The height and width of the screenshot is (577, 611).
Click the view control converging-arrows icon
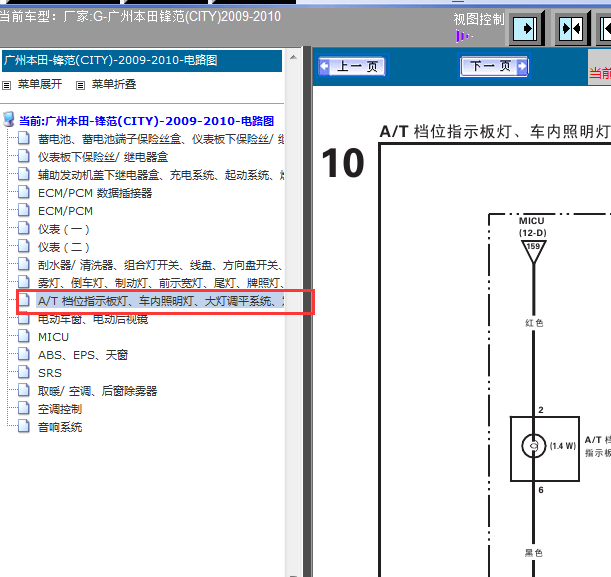click(x=571, y=29)
